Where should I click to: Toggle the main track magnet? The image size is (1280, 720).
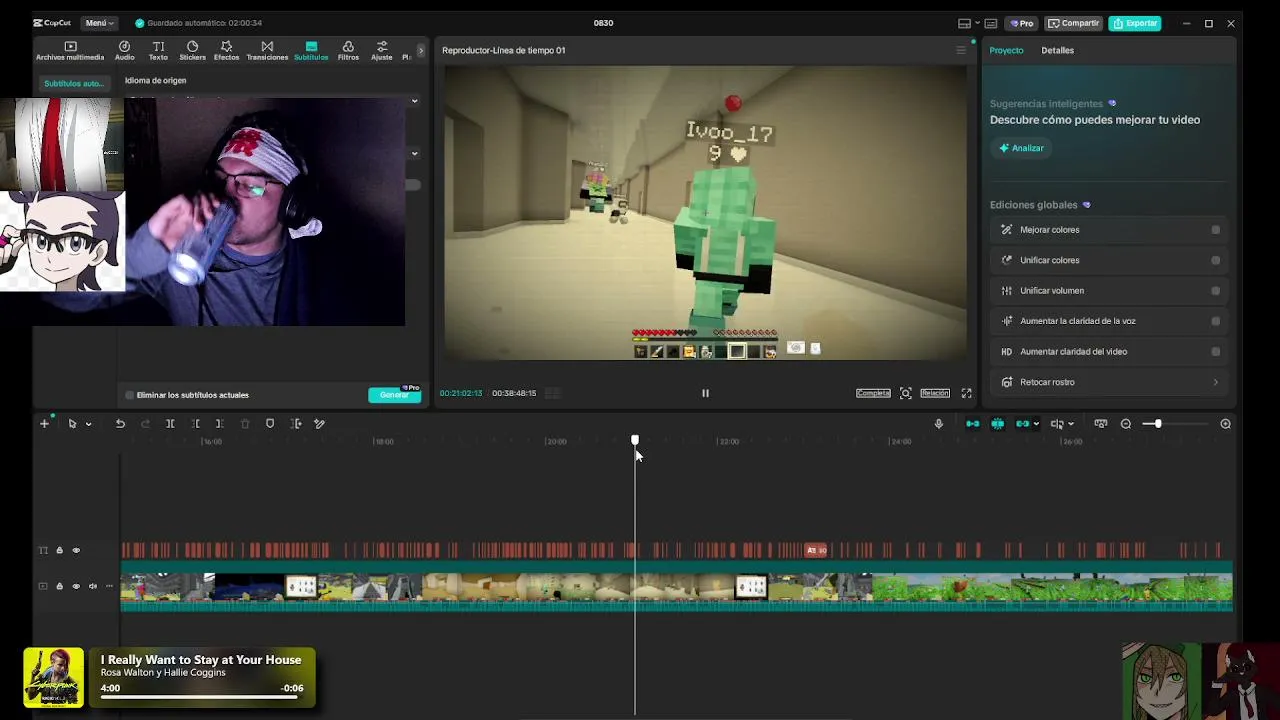973,424
